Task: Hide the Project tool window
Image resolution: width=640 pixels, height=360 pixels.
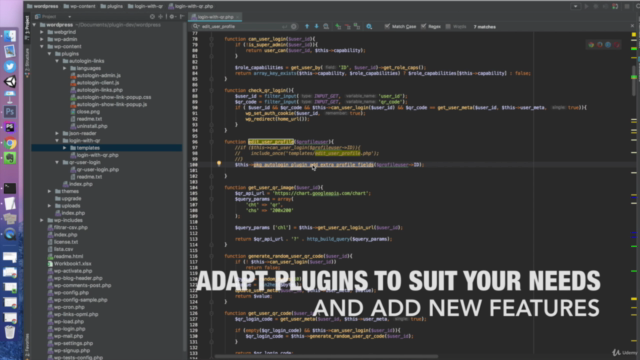Action: (182, 17)
